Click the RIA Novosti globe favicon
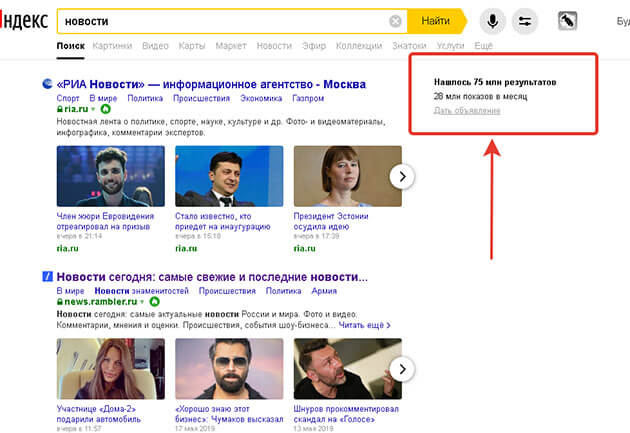Viewport: 630px width, 433px height. (x=46, y=84)
